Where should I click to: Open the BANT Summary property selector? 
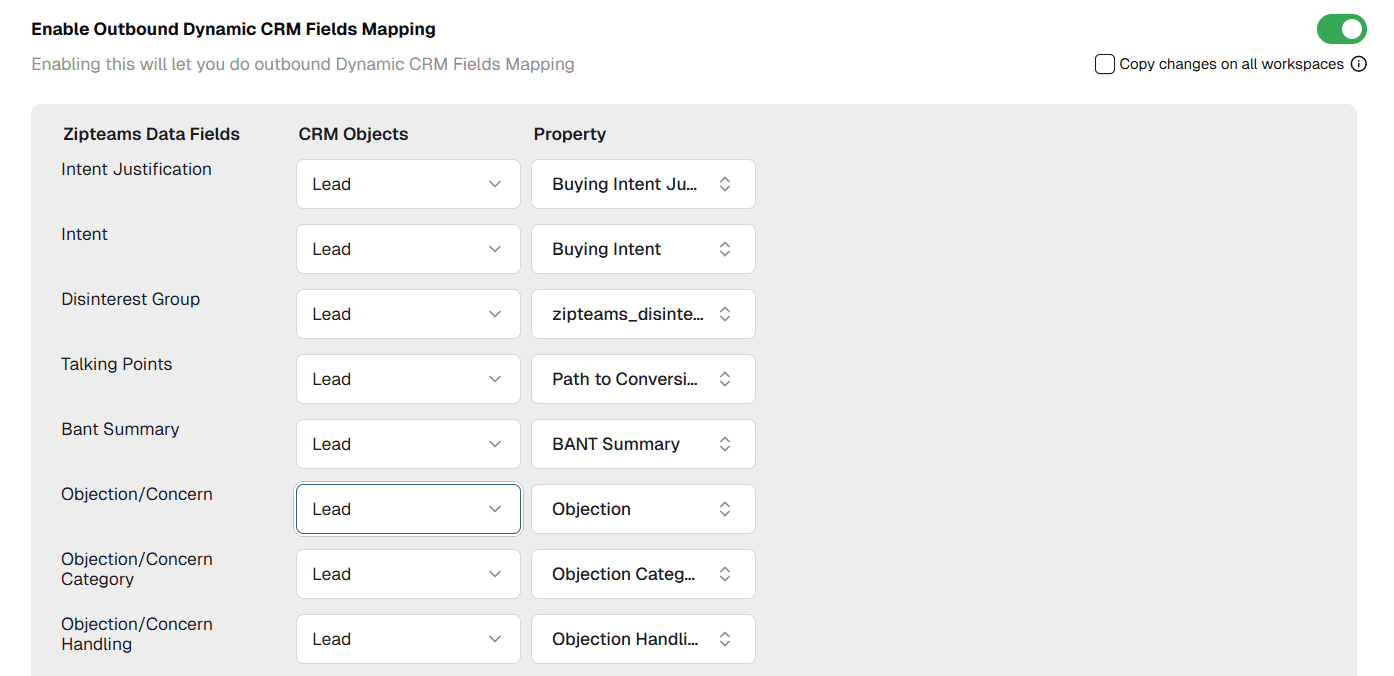pyautogui.click(x=643, y=444)
